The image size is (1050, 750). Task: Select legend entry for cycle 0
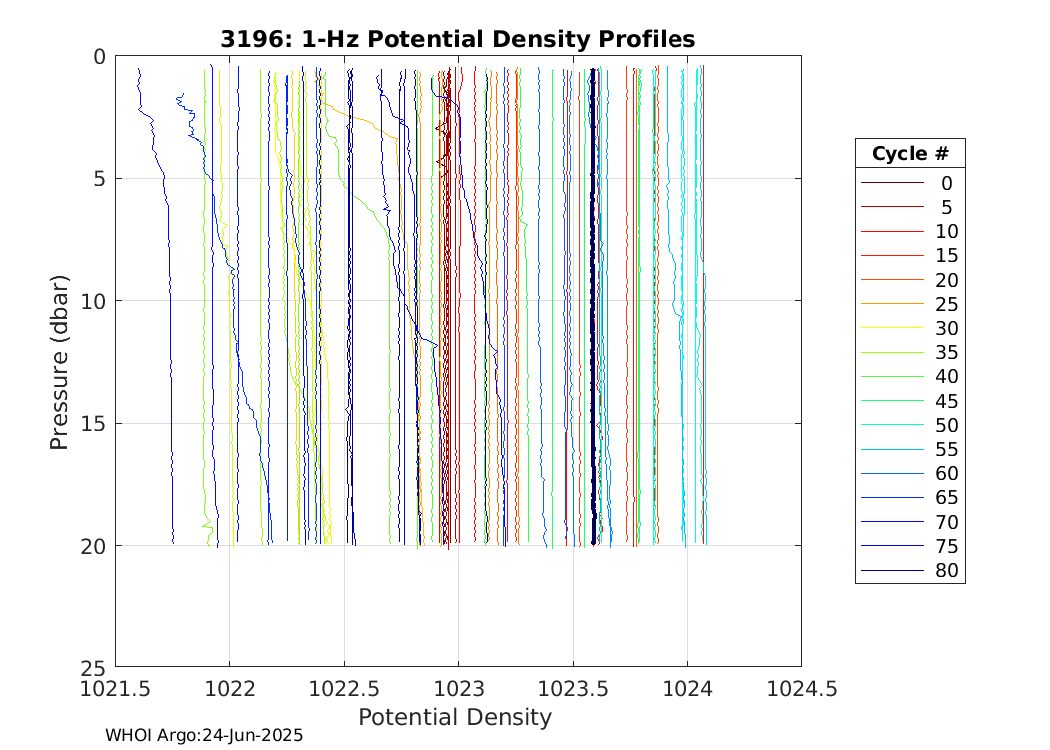point(909,183)
